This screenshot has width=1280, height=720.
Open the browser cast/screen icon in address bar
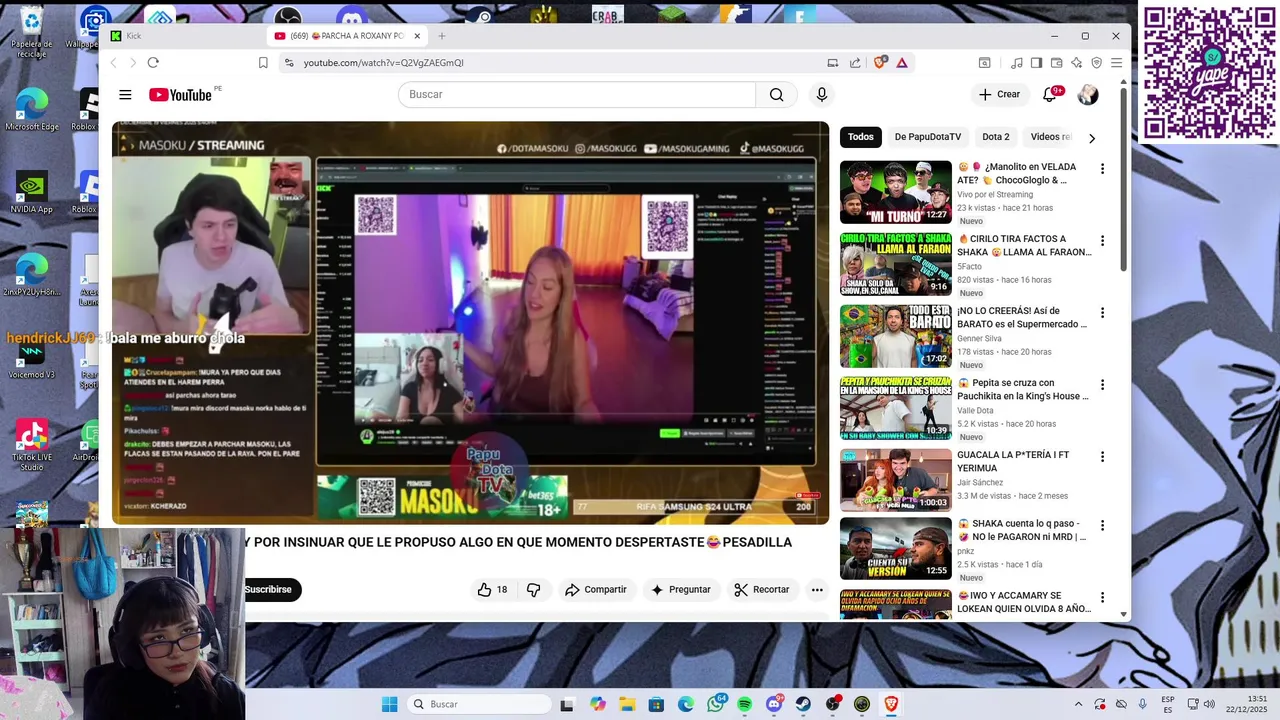tap(833, 62)
